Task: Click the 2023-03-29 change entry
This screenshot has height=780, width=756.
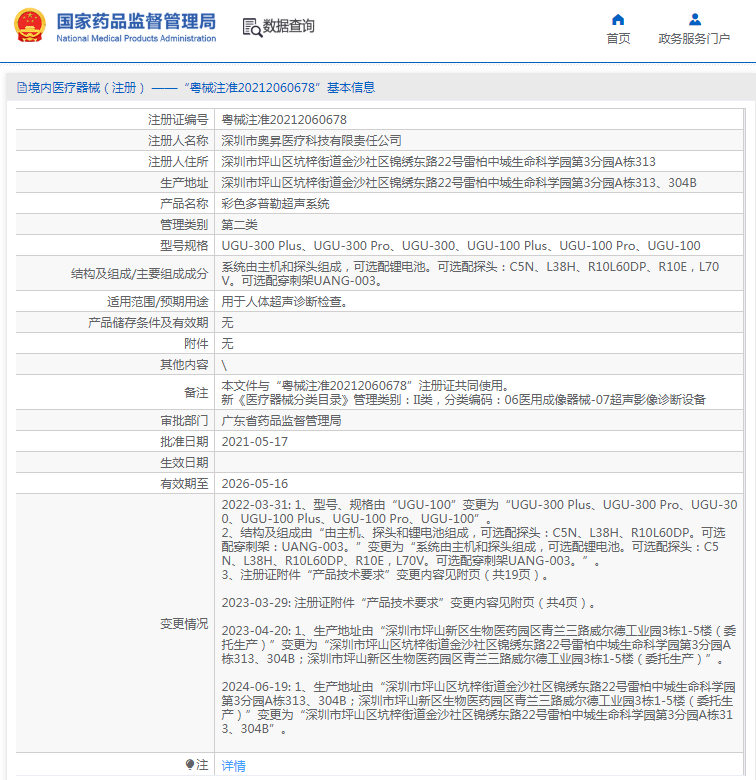Action: 408,603
